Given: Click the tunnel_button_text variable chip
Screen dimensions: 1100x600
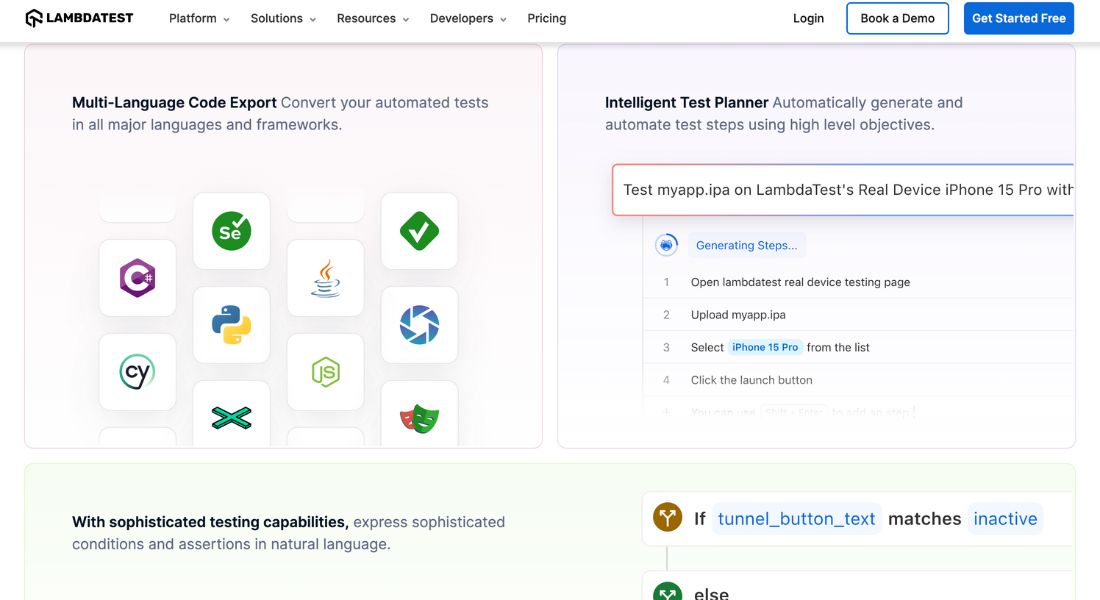Looking at the screenshot, I should coord(796,519).
